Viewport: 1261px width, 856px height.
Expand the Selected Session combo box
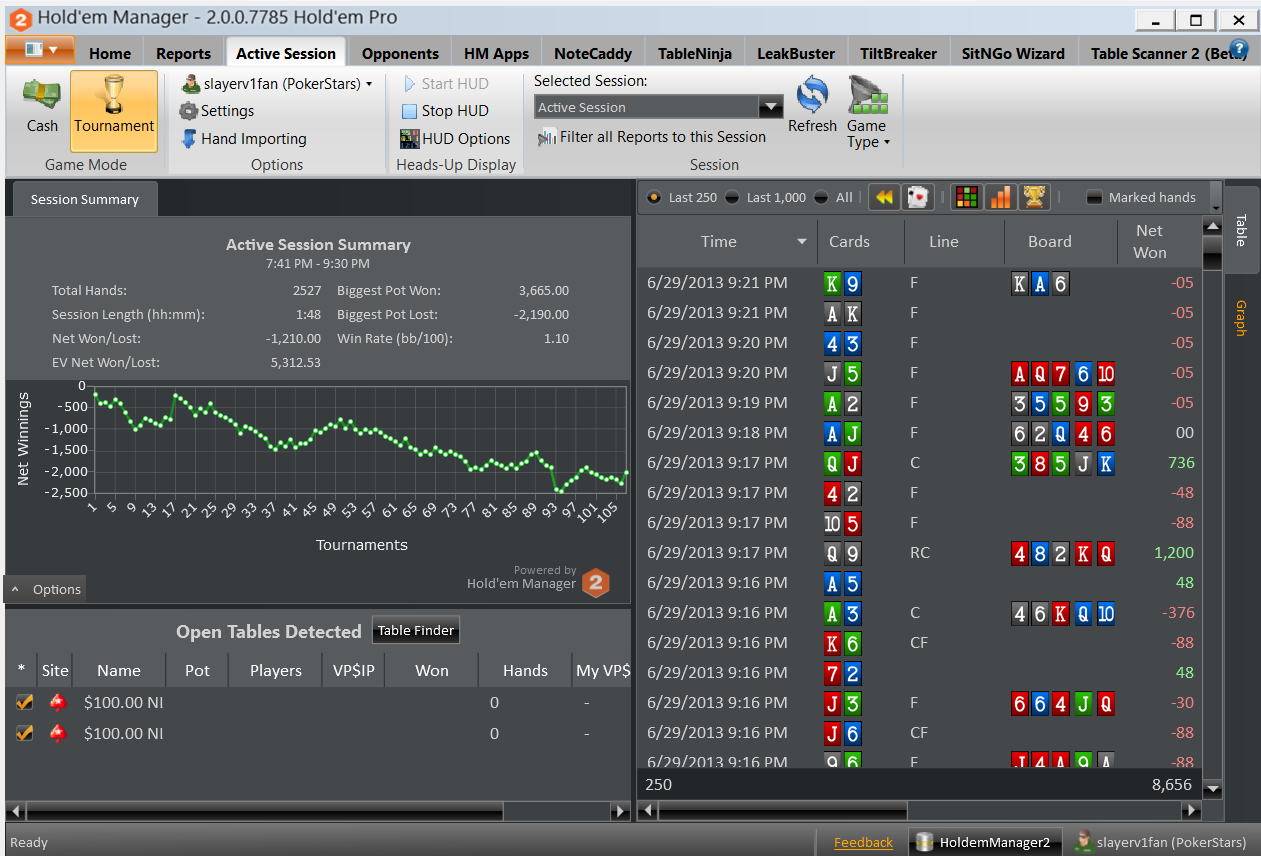[x=771, y=107]
